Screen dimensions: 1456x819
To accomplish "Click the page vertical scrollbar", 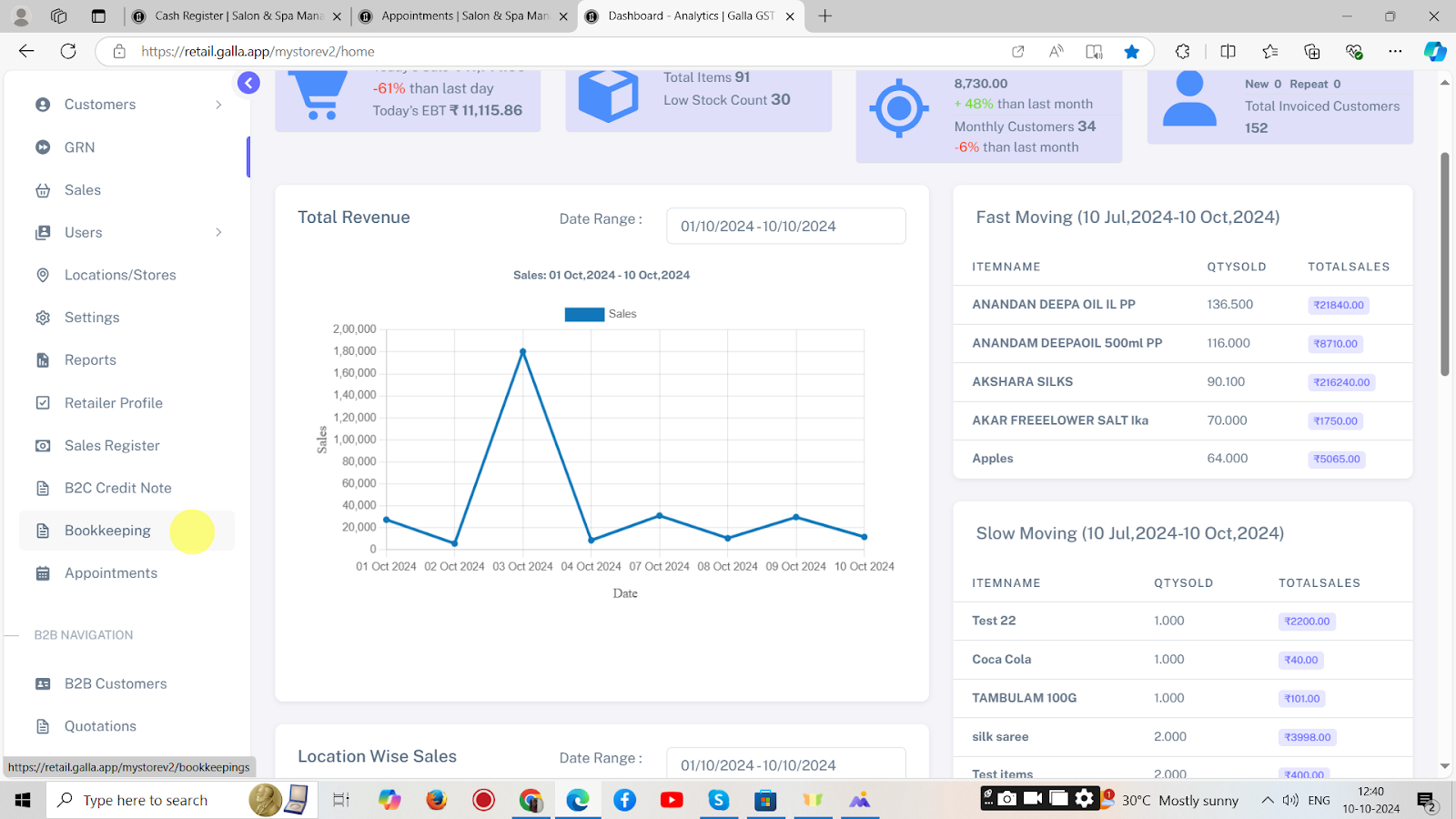I will 1444,264.
